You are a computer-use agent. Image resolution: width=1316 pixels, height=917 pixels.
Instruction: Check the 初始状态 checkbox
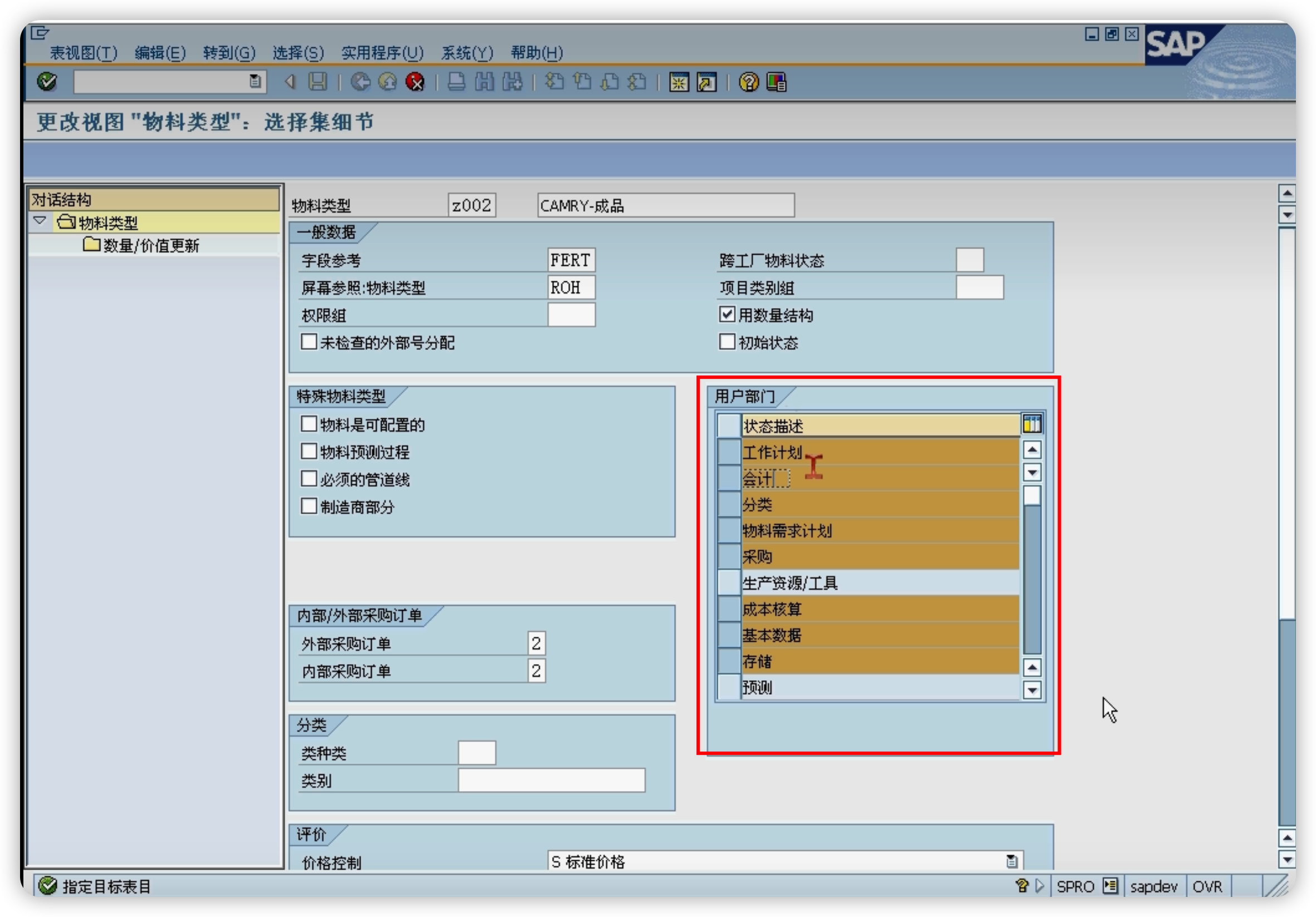point(727,342)
